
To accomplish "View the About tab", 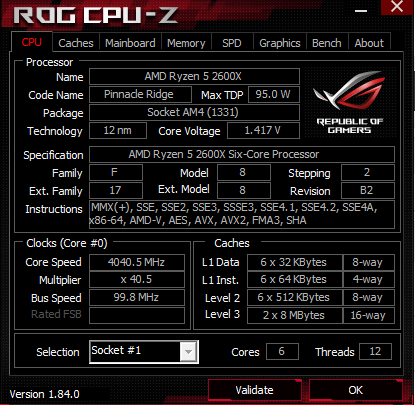I will 369,43.
